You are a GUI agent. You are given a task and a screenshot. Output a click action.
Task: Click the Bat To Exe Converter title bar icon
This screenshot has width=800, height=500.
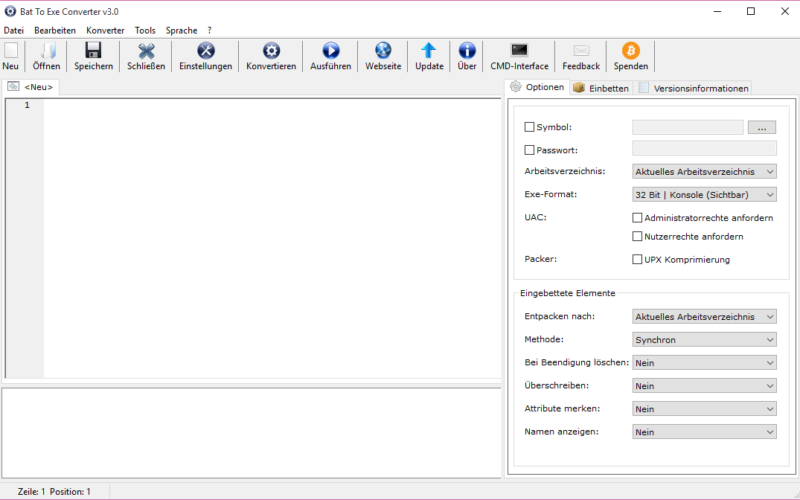tap(10, 11)
